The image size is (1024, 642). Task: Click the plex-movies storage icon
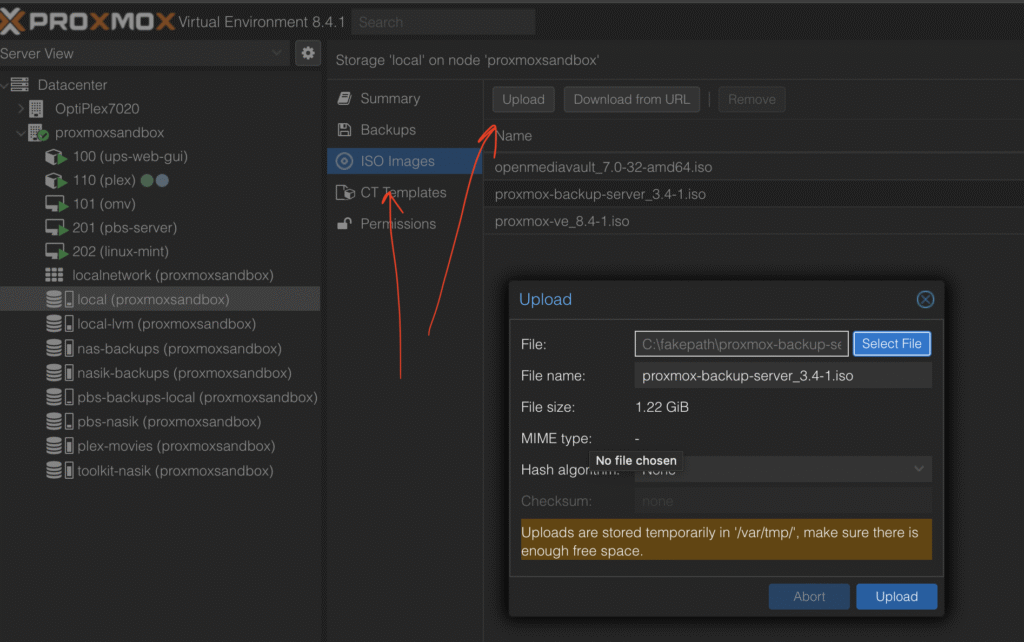59,446
